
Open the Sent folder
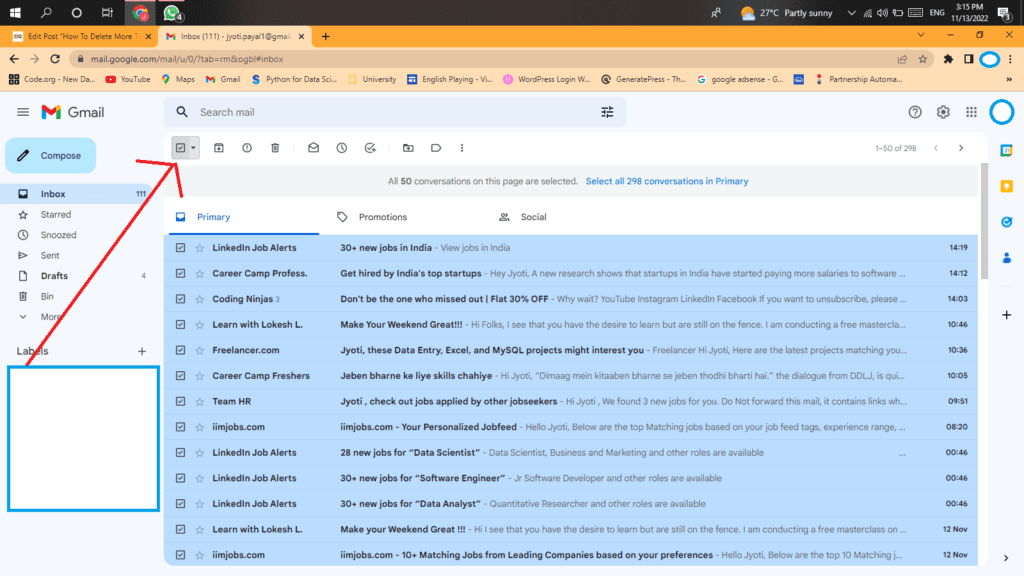pos(50,255)
